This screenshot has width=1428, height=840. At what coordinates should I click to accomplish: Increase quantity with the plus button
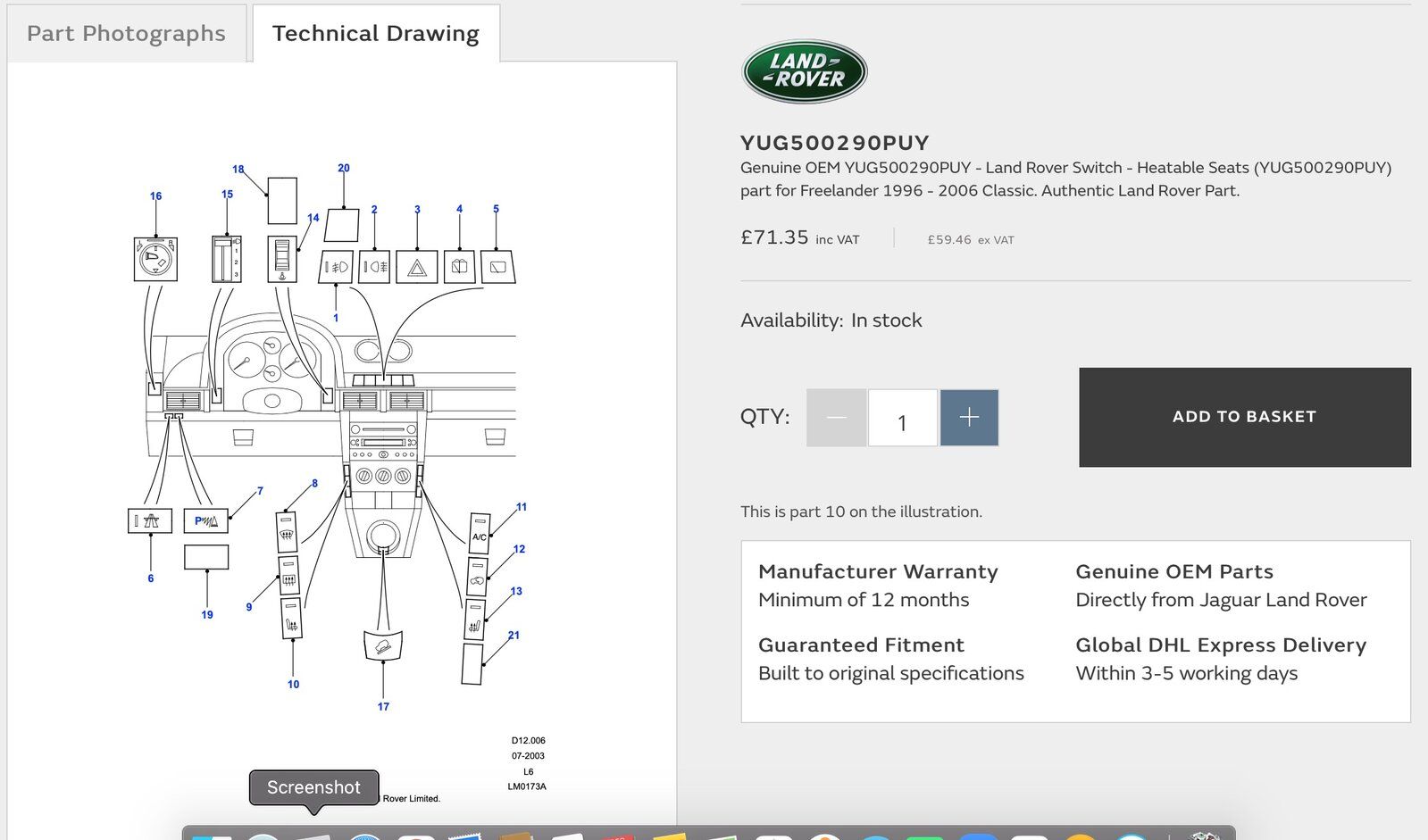tap(969, 417)
